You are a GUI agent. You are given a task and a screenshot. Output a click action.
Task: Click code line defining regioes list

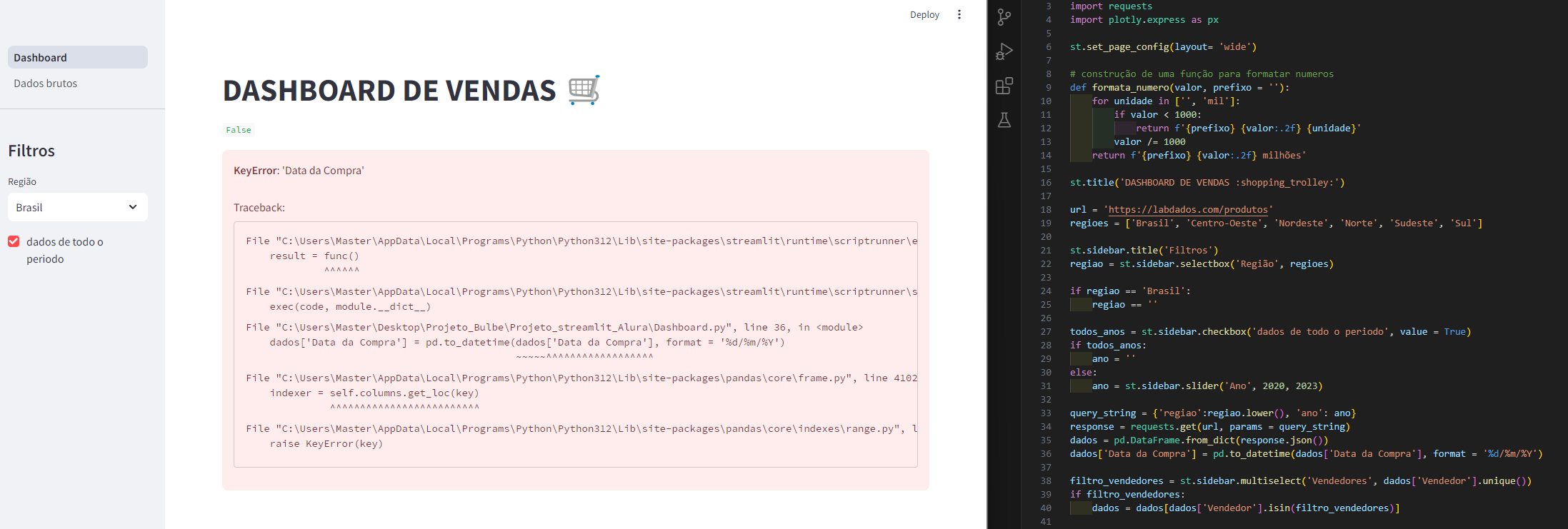click(1276, 223)
